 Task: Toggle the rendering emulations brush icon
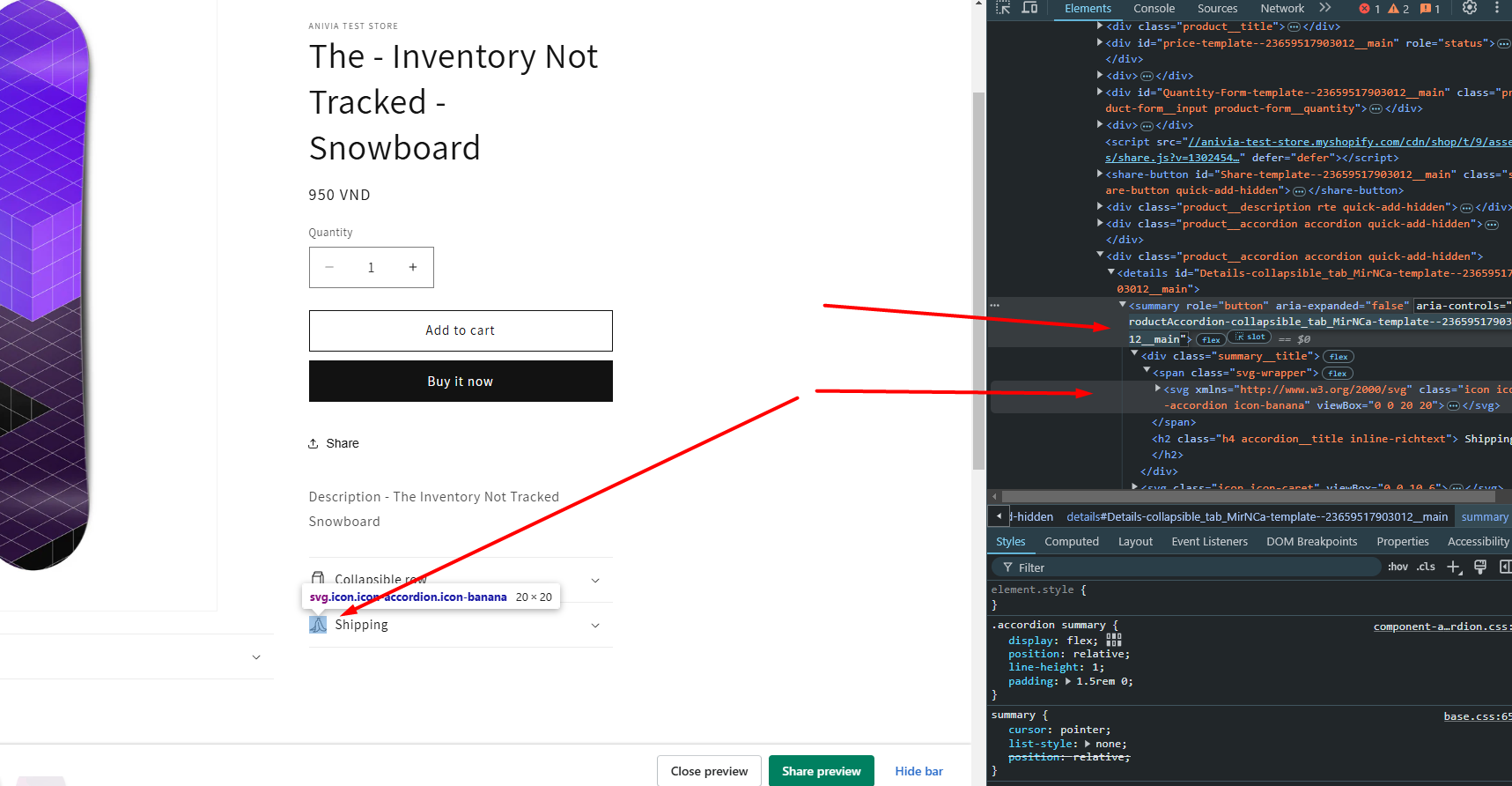pyautogui.click(x=1480, y=567)
